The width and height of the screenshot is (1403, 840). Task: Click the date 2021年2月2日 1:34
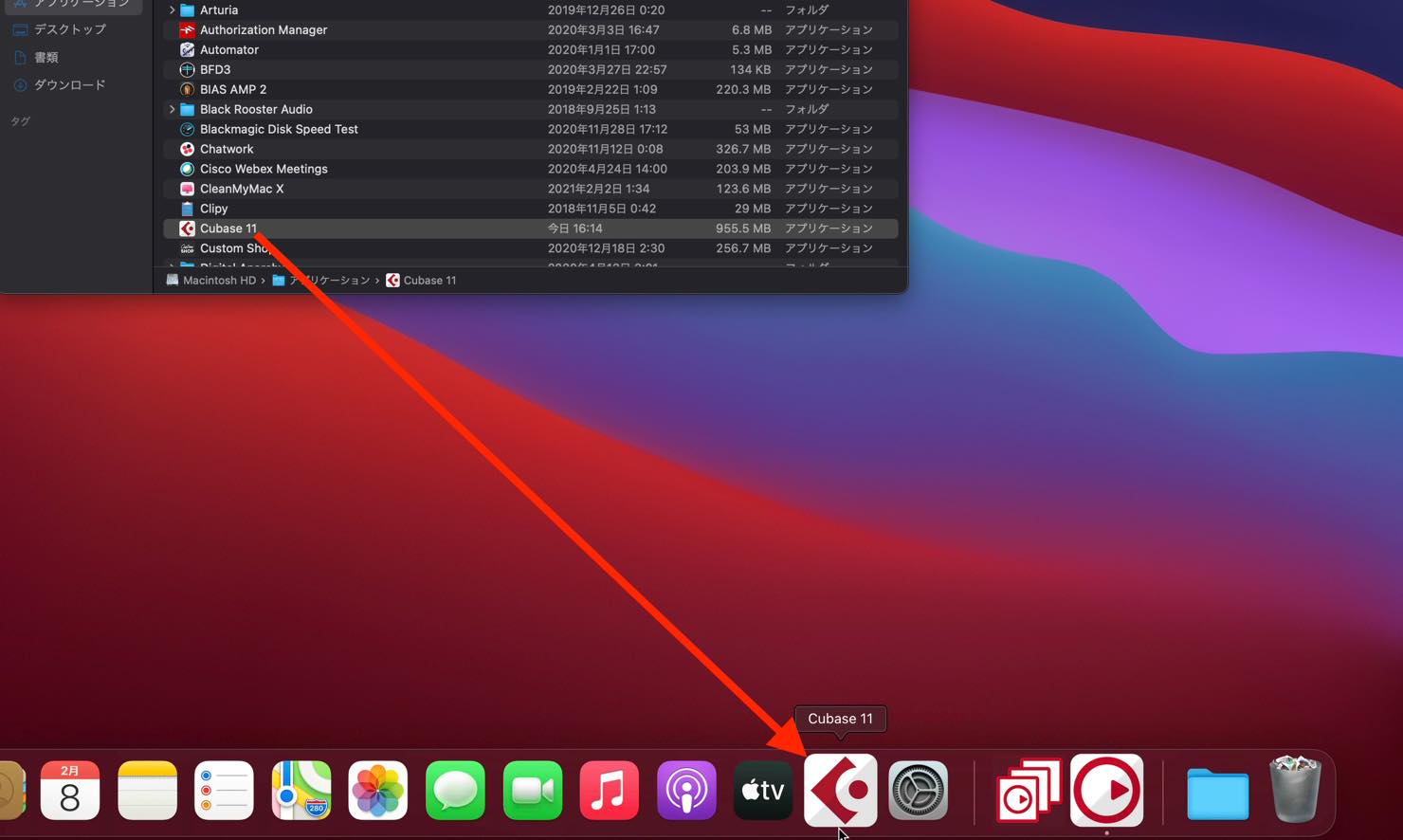pyautogui.click(x=598, y=189)
